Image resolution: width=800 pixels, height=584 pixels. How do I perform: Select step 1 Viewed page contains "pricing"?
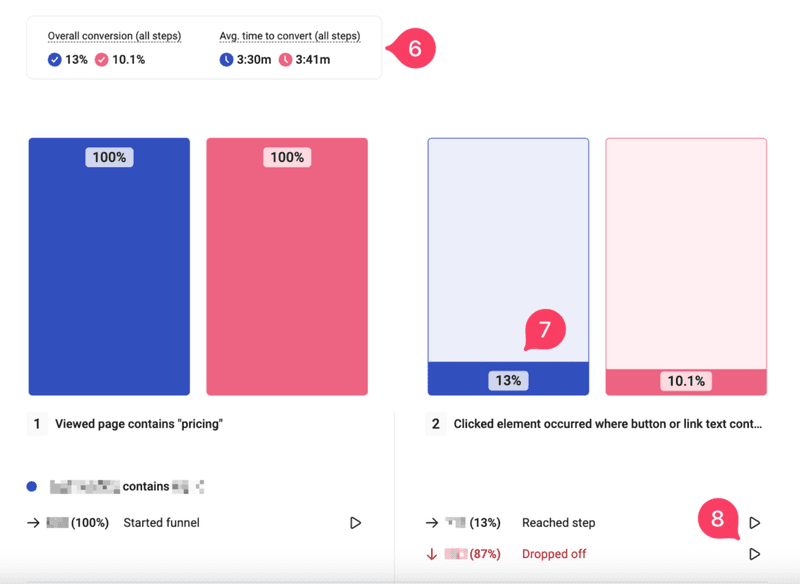coord(139,424)
